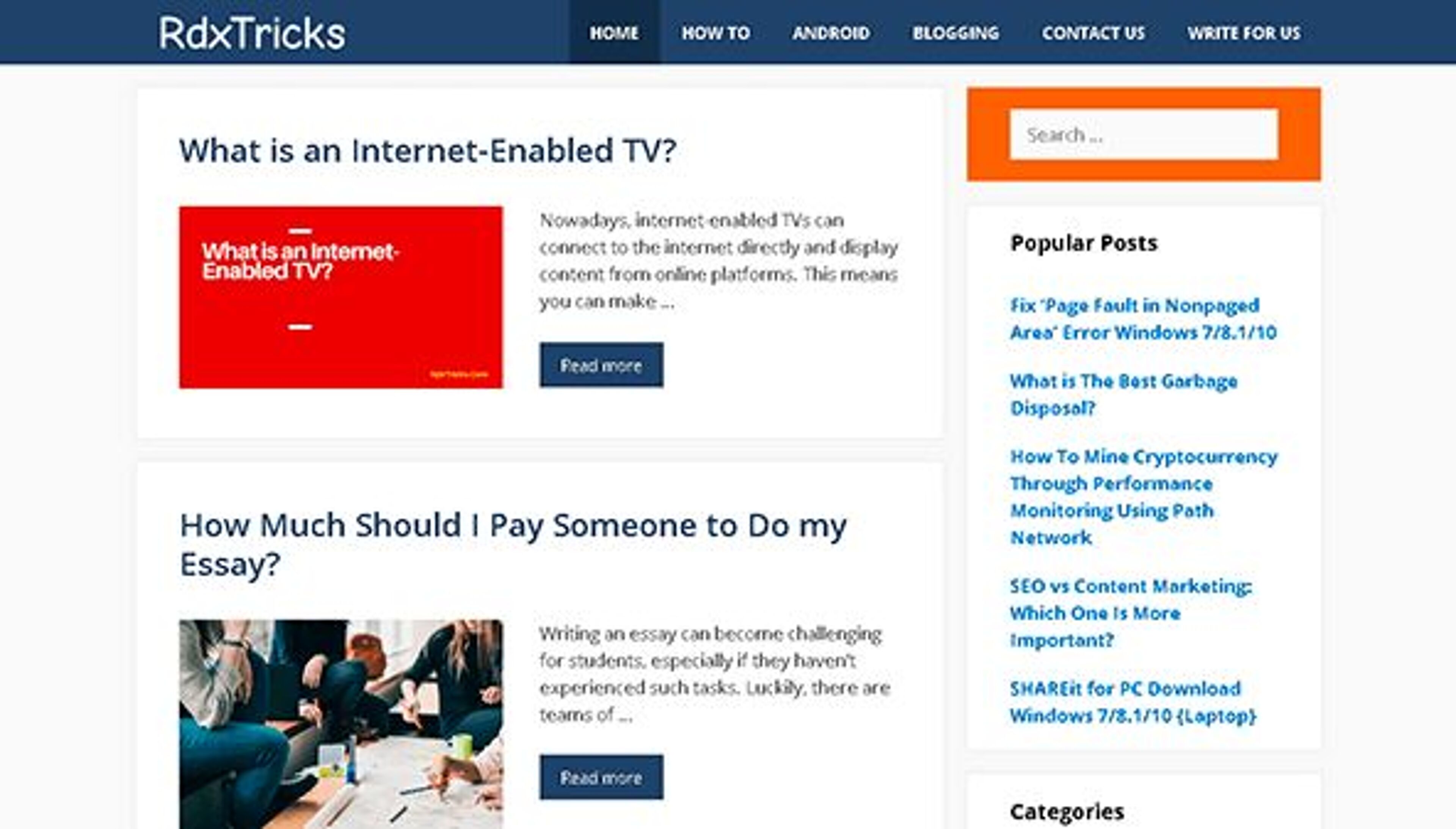Read more about Internet-Enabled TV
This screenshot has width=1456, height=829.
point(601,365)
